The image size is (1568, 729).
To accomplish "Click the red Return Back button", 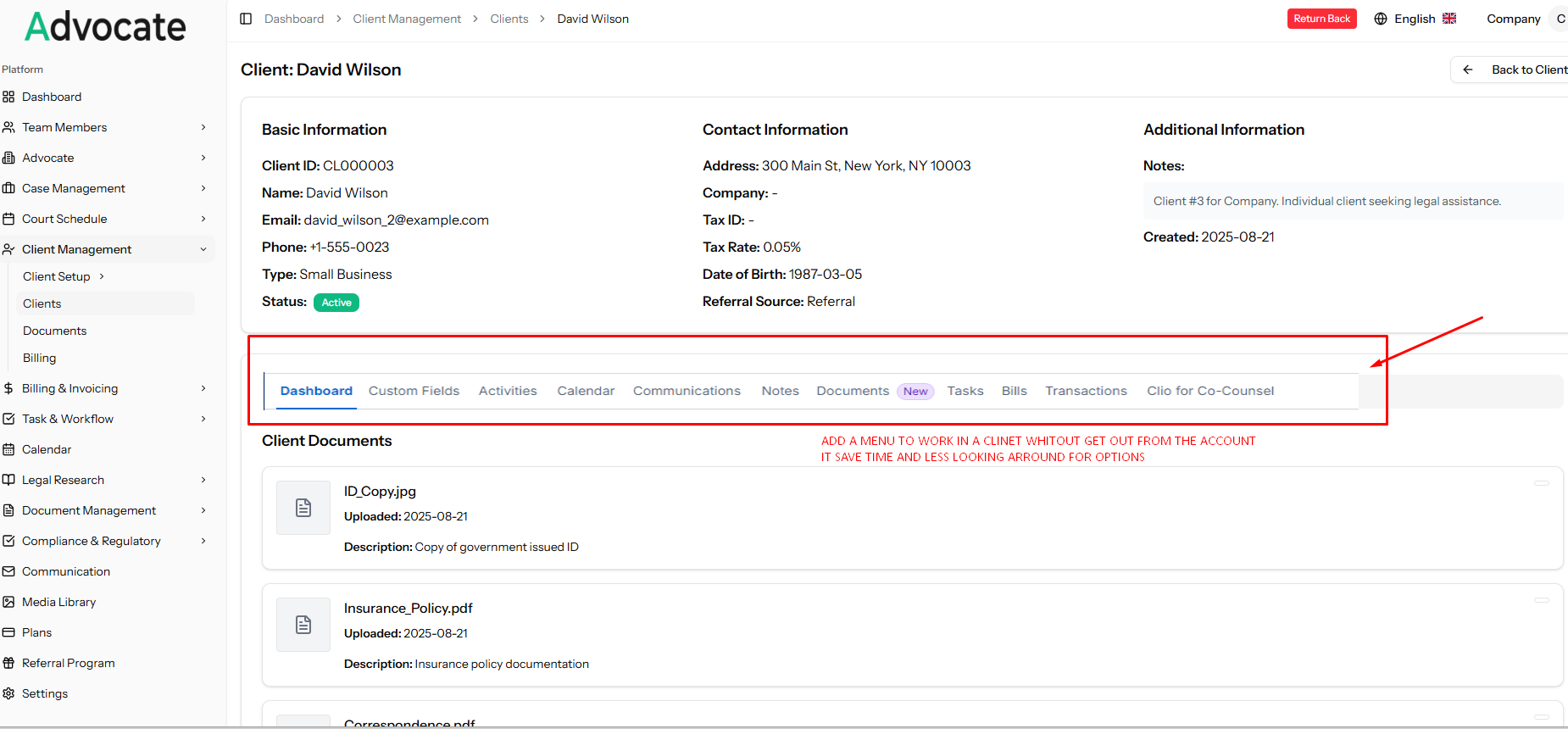I will click(1321, 19).
